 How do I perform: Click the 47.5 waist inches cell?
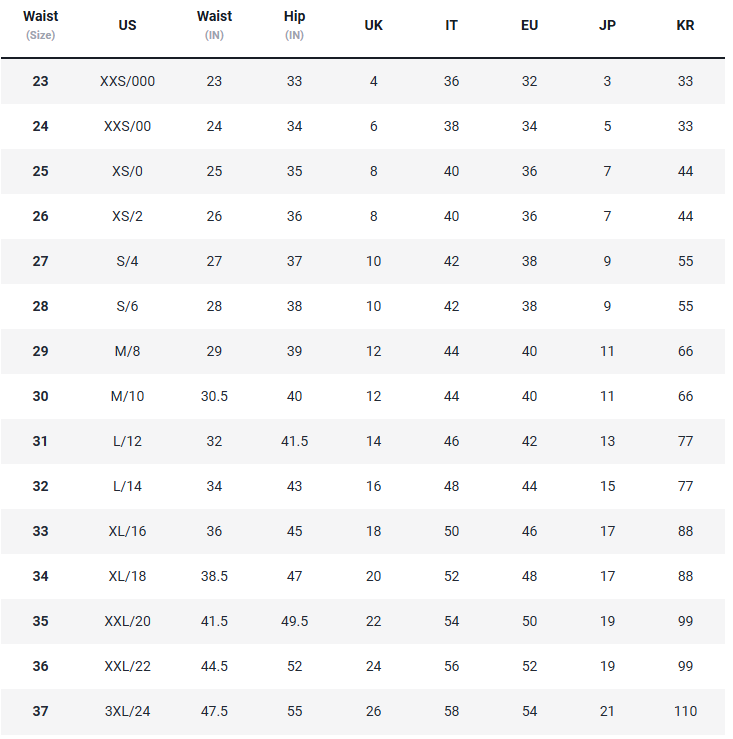[214, 711]
